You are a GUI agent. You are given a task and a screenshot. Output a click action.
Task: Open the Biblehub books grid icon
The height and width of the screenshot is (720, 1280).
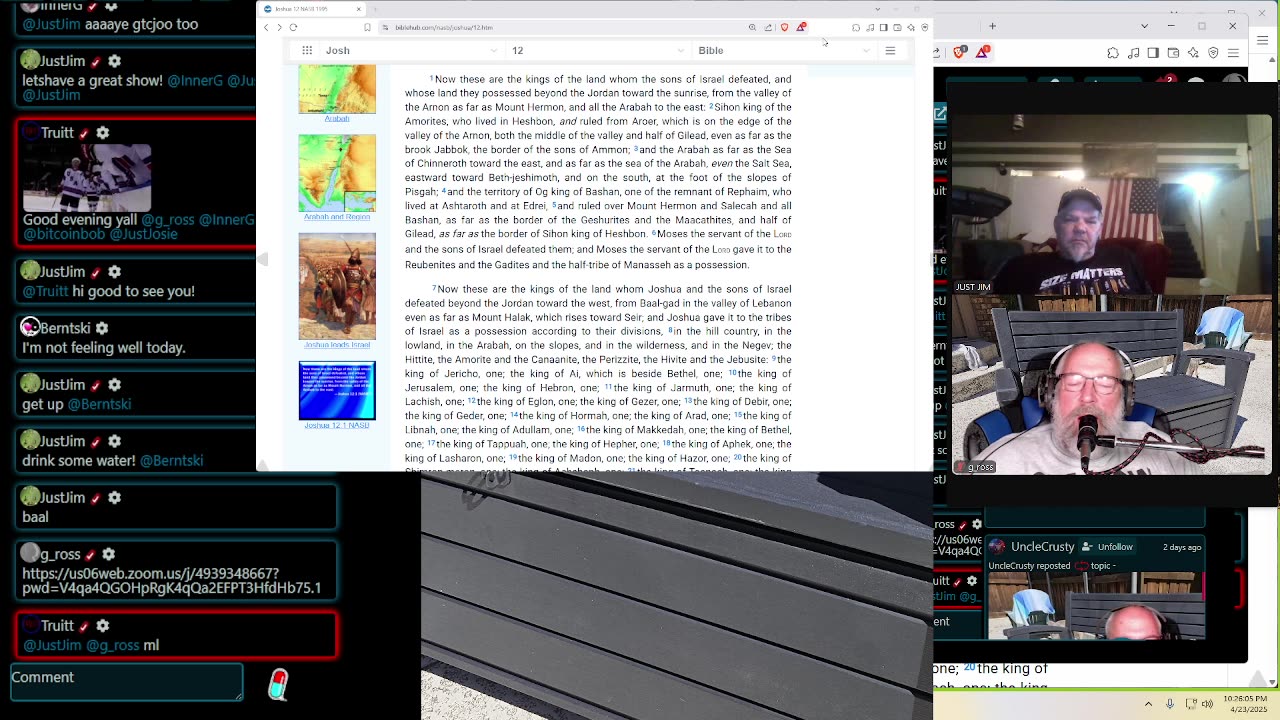(307, 51)
